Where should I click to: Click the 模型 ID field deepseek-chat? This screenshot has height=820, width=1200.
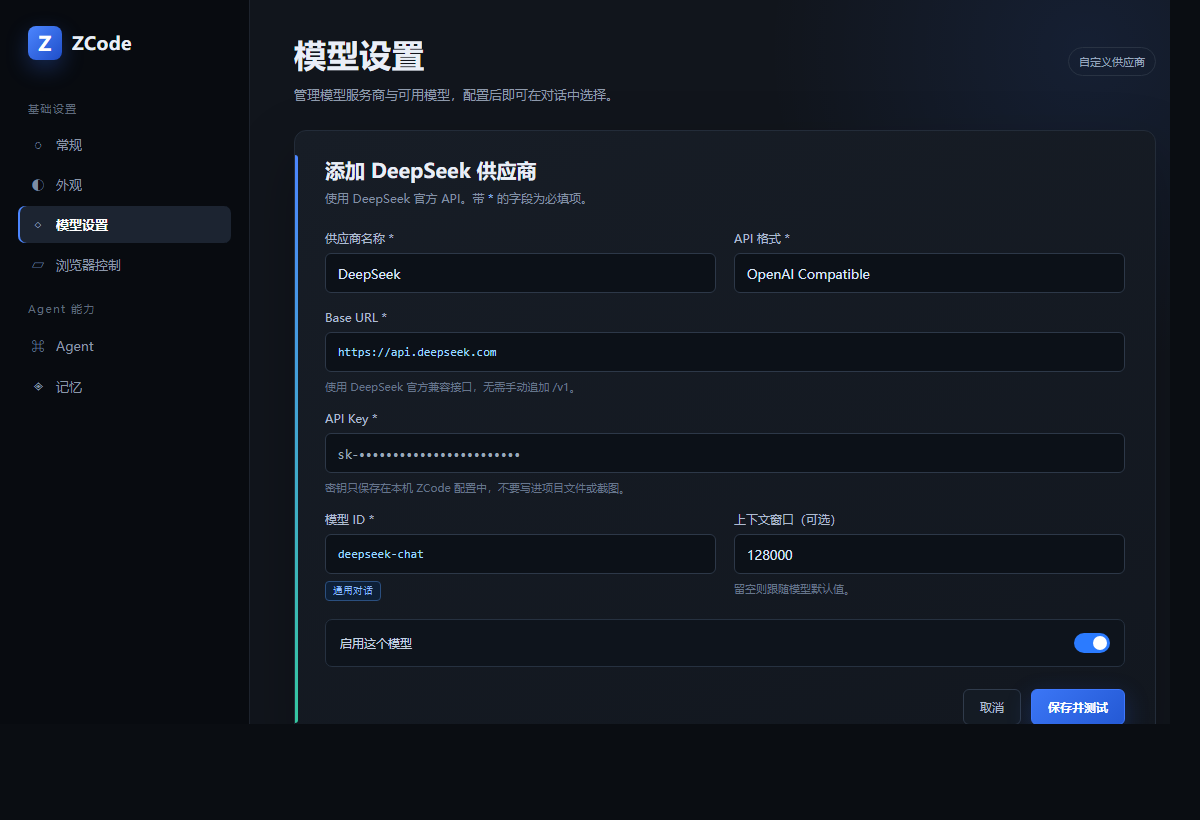[x=520, y=554]
